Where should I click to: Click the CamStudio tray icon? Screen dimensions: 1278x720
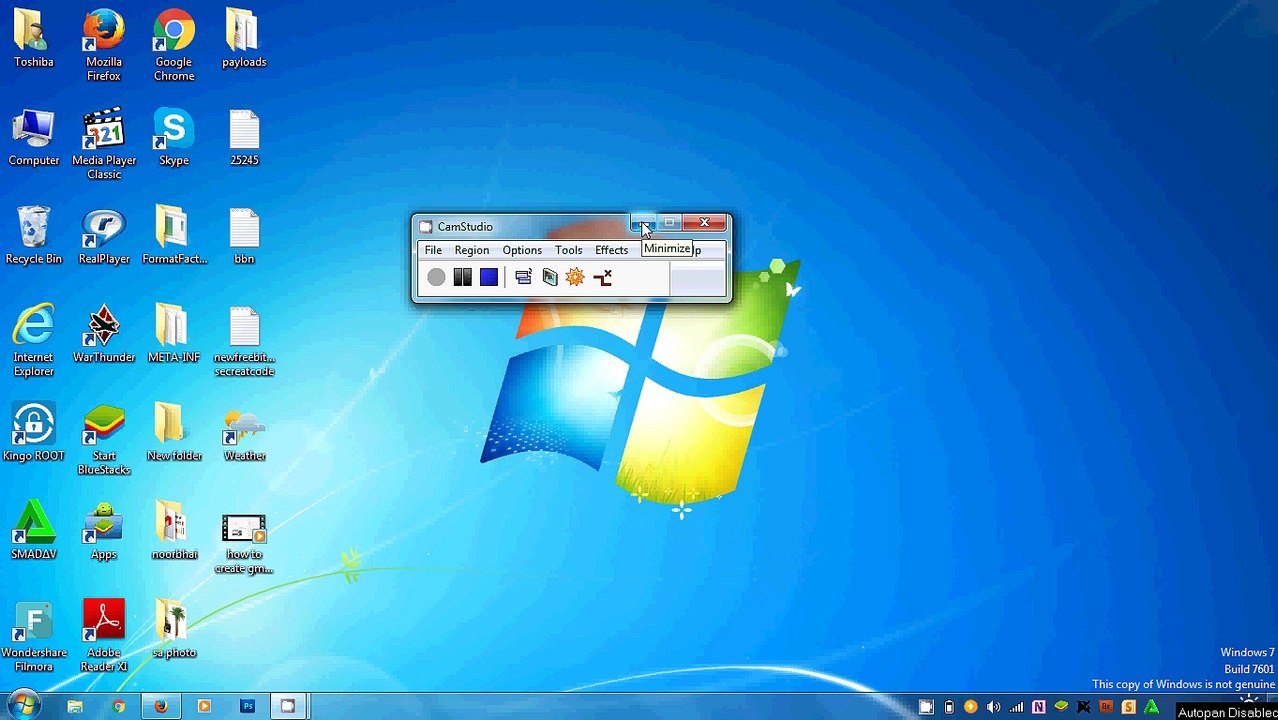(x=926, y=708)
